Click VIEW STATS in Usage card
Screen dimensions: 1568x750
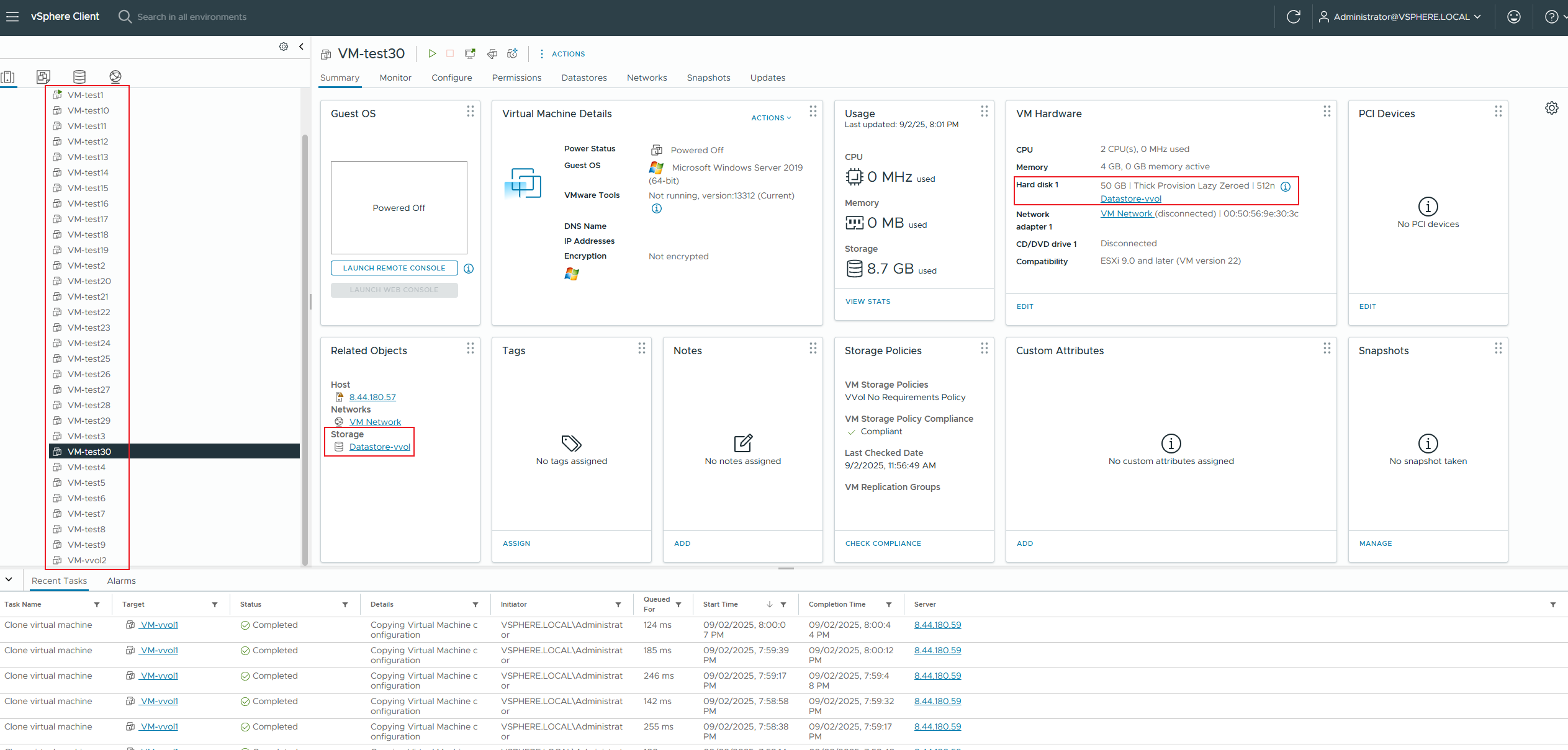pyautogui.click(x=868, y=301)
